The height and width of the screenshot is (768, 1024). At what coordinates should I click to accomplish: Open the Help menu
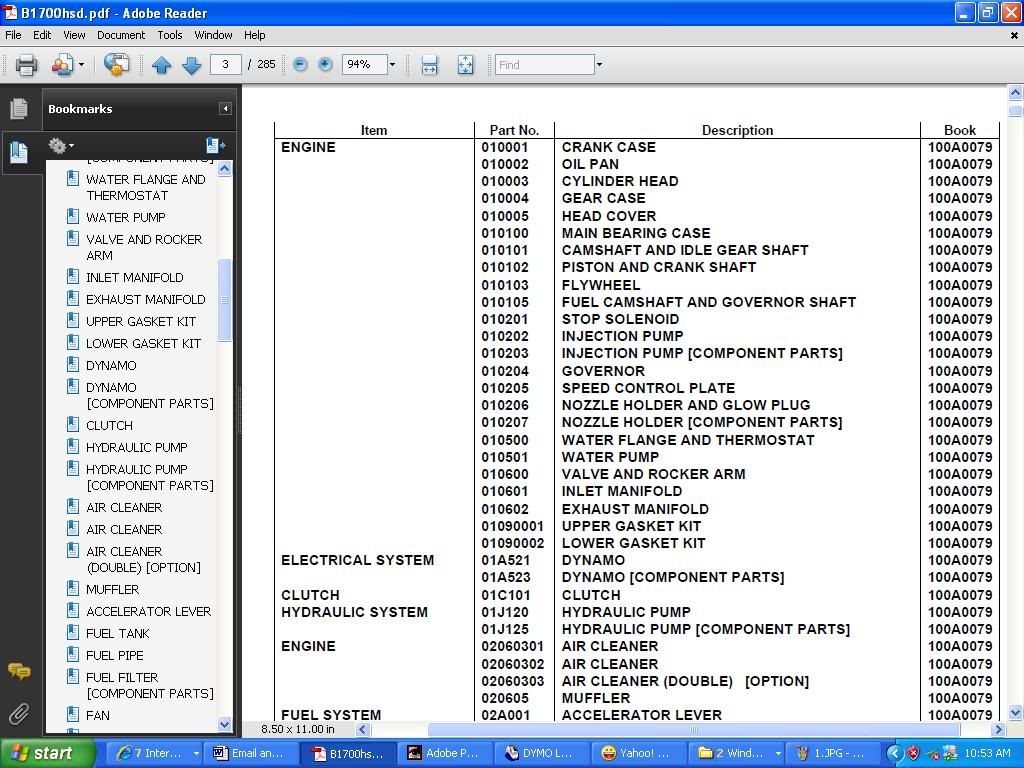pos(255,35)
